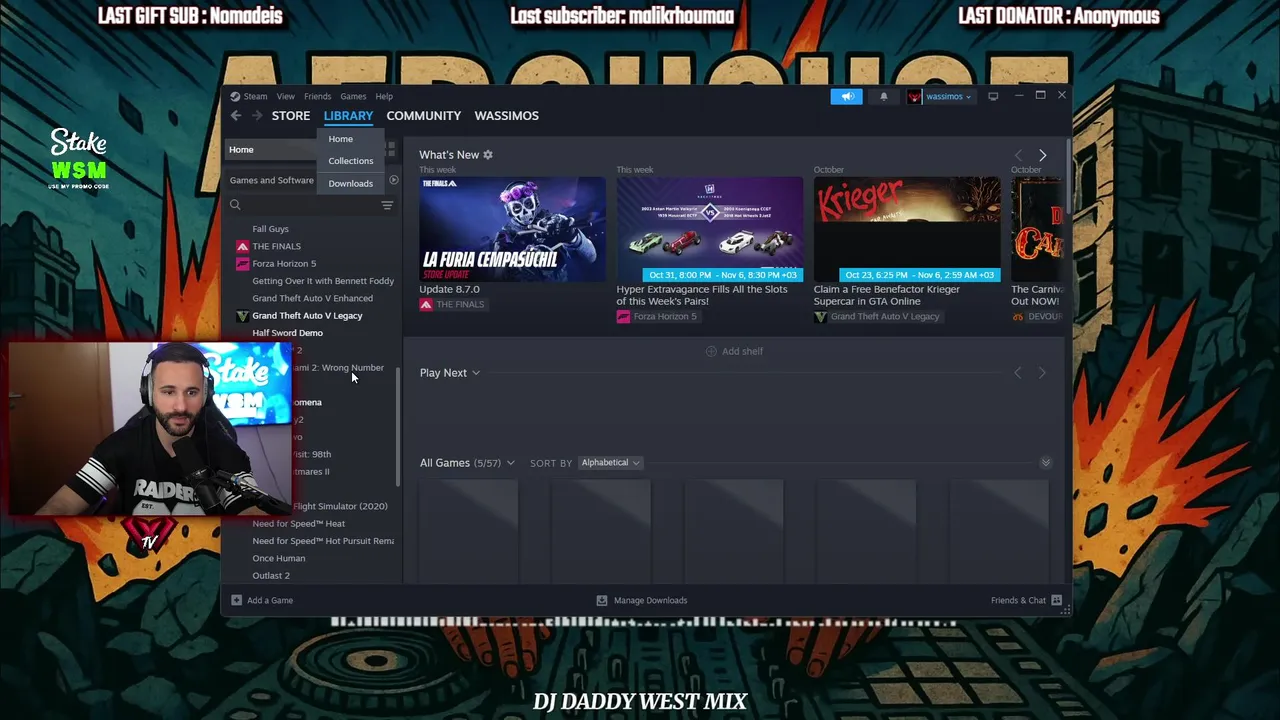This screenshot has width=1280, height=720.
Task: Click Grand Theft Auto V Legacy news tag
Action: (x=877, y=316)
